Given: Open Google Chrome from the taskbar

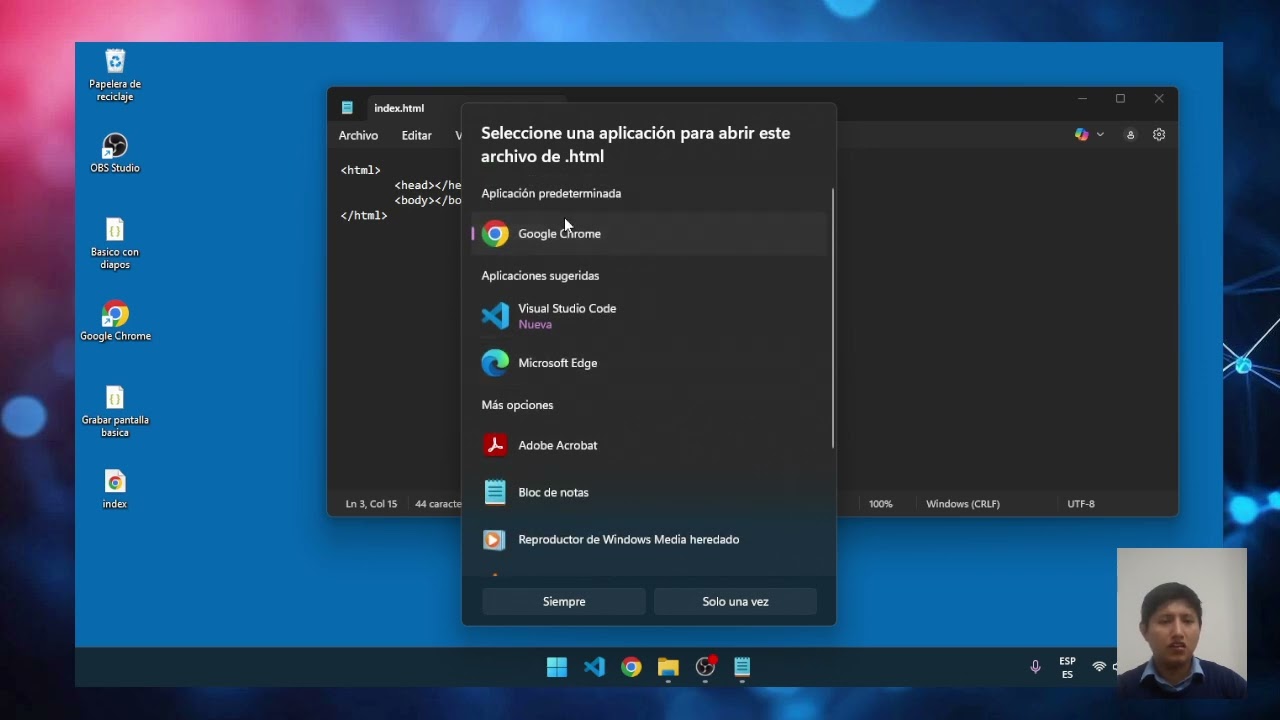Looking at the screenshot, I should click(631, 667).
